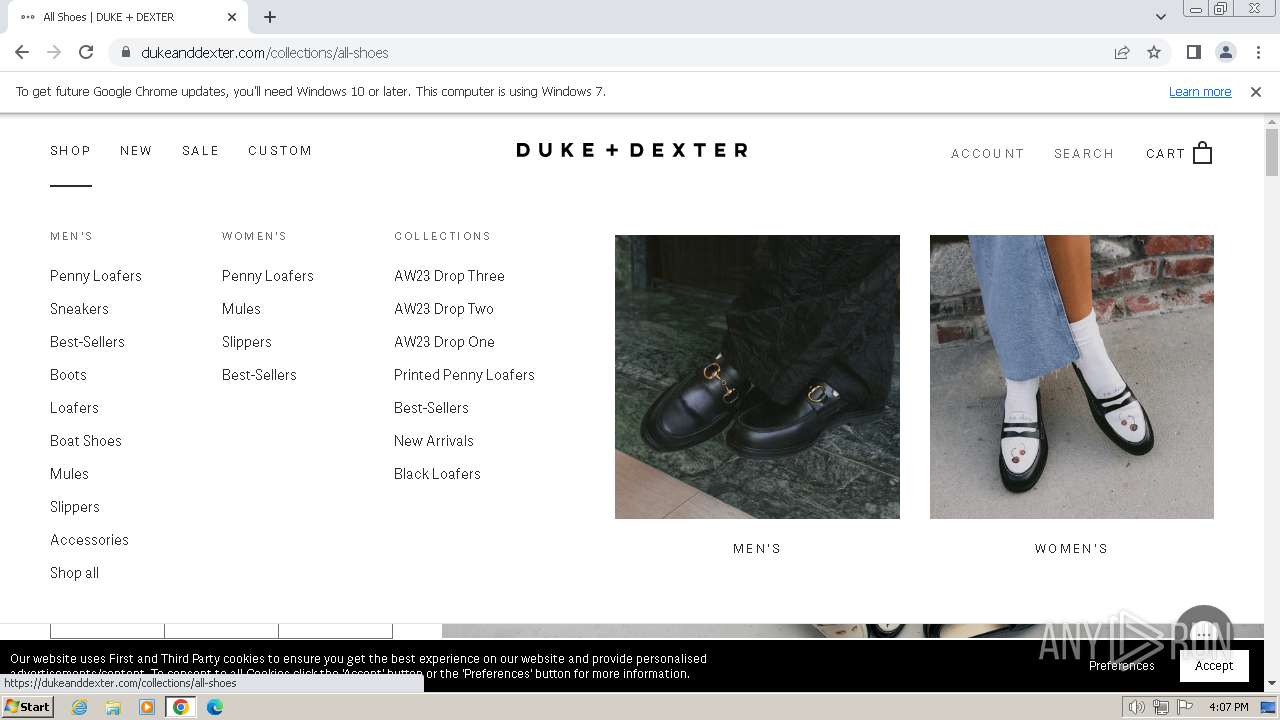This screenshot has height=720, width=1280.
Task: Click the browser forward arrow
Action: [x=54, y=52]
